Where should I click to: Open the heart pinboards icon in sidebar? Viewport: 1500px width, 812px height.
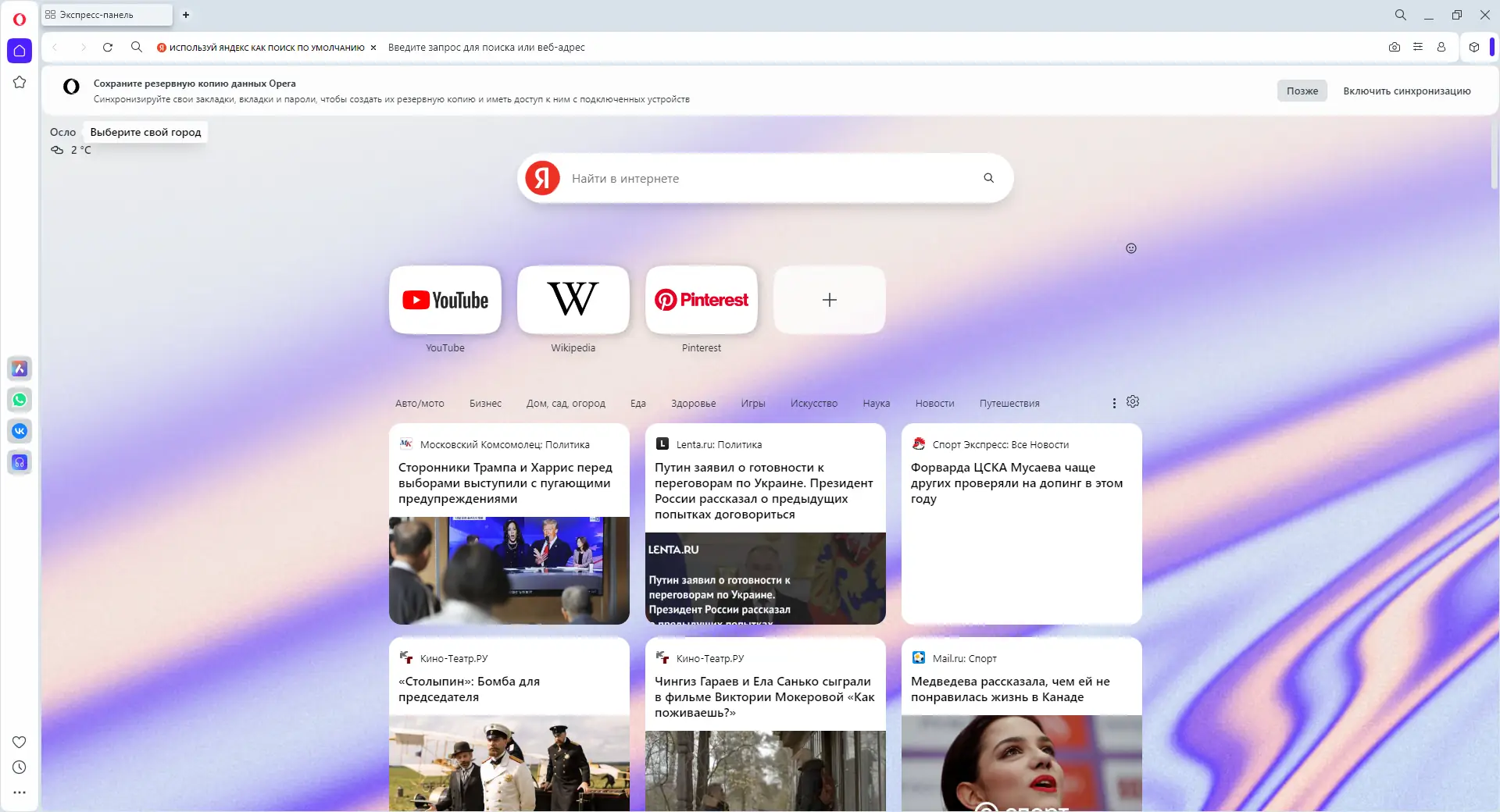coord(20,742)
